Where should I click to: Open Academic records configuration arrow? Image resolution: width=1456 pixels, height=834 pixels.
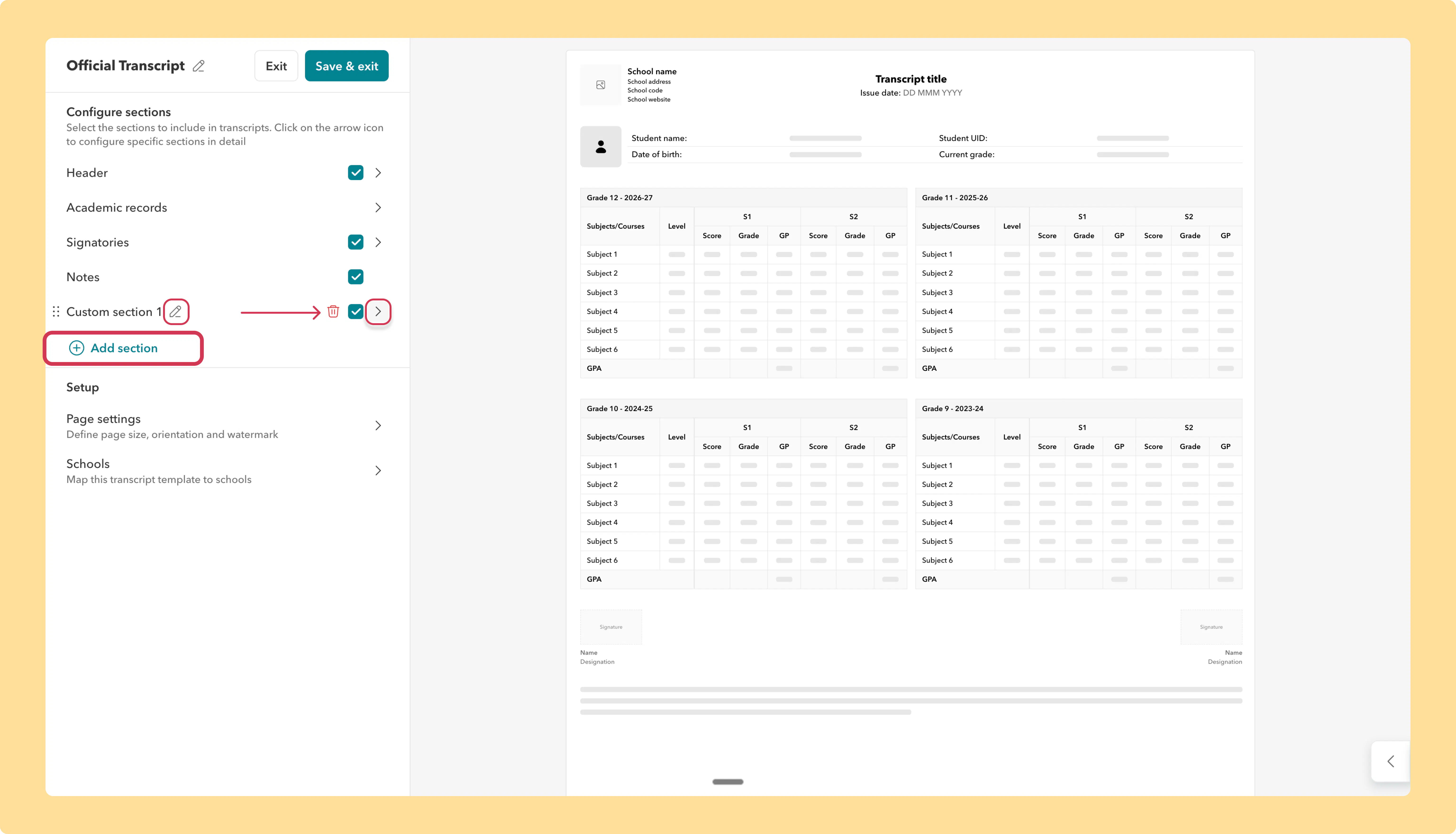tap(378, 207)
